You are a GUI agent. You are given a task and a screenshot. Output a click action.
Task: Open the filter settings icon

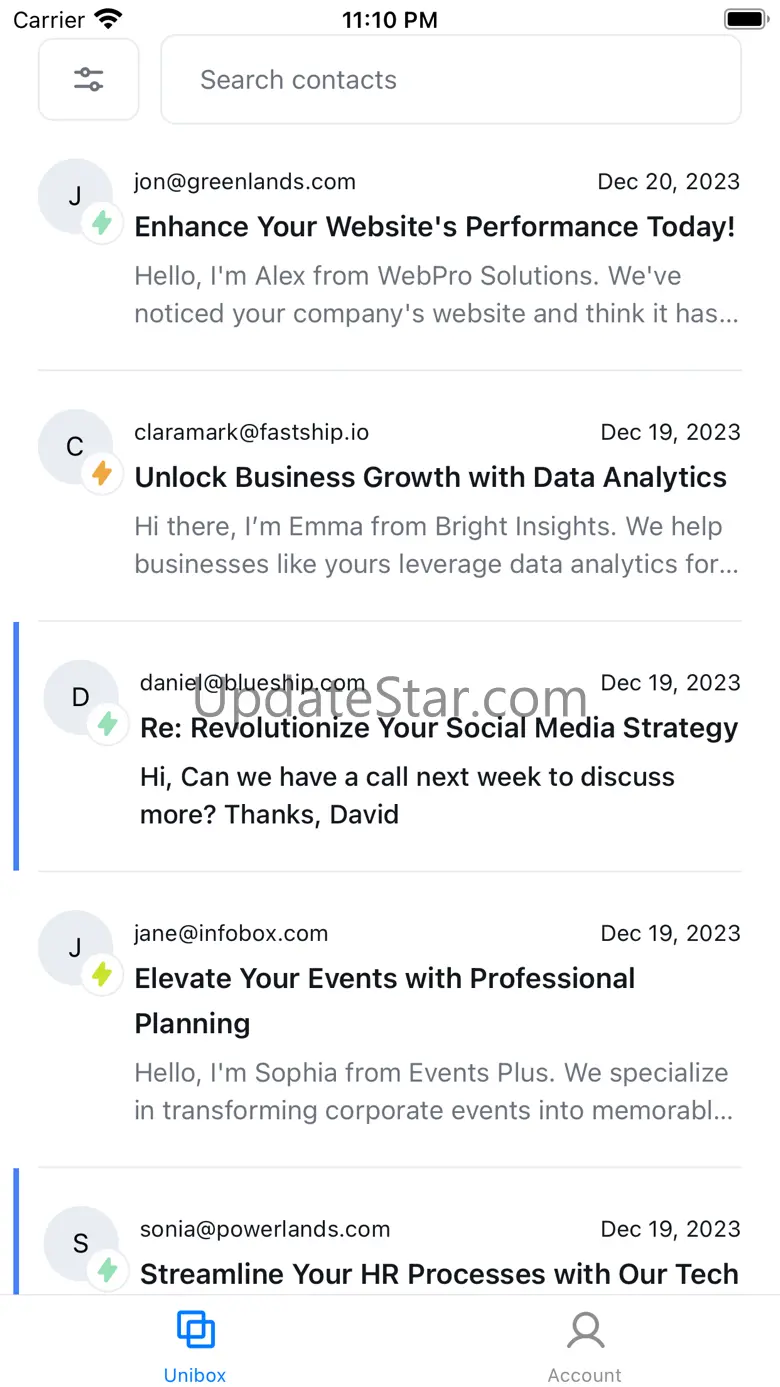tap(89, 80)
